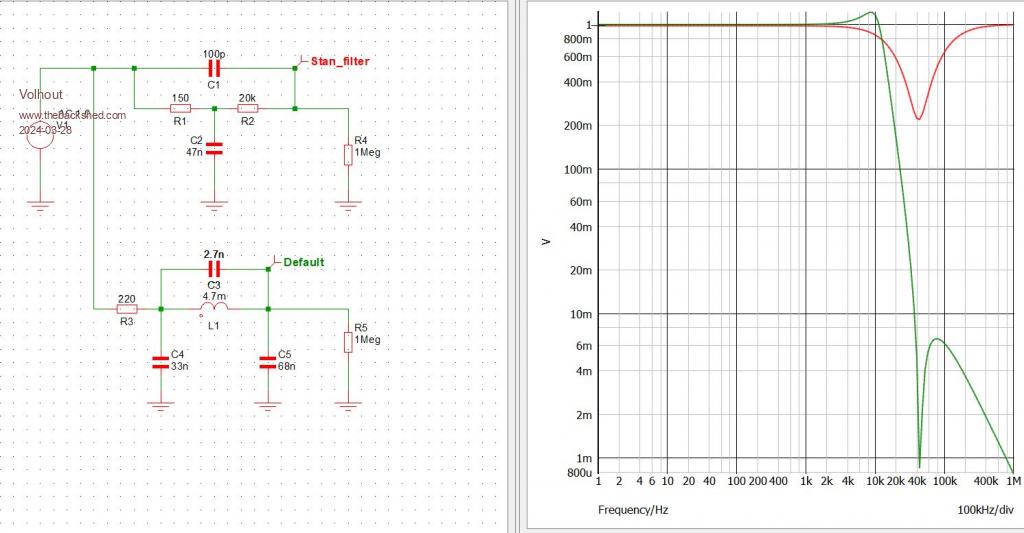Select the Stan_filter probe label
This screenshot has width=1024, height=533.
pyautogui.click(x=340, y=61)
